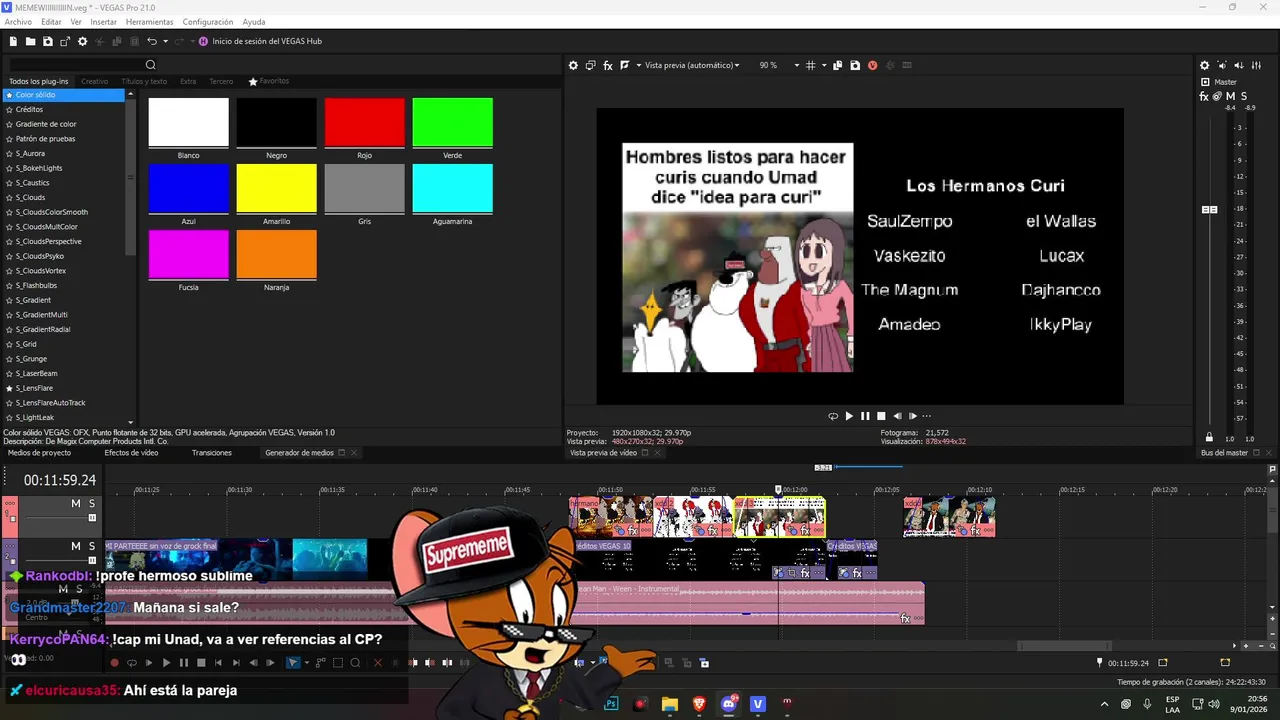Solo the Master bus
Screen dimensions: 1280x720
pyautogui.click(x=1243, y=96)
